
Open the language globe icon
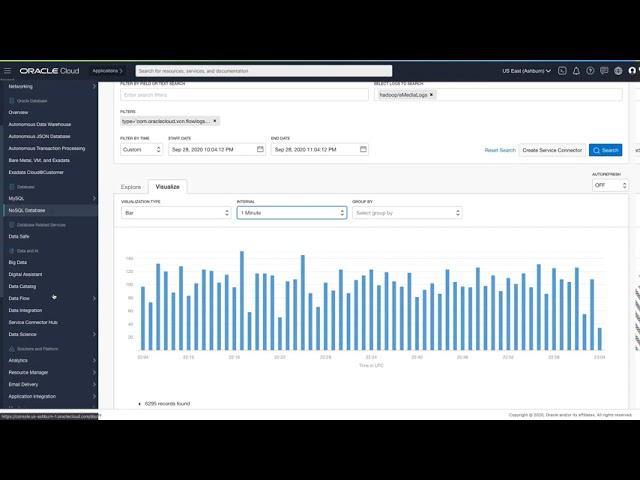(x=618, y=71)
